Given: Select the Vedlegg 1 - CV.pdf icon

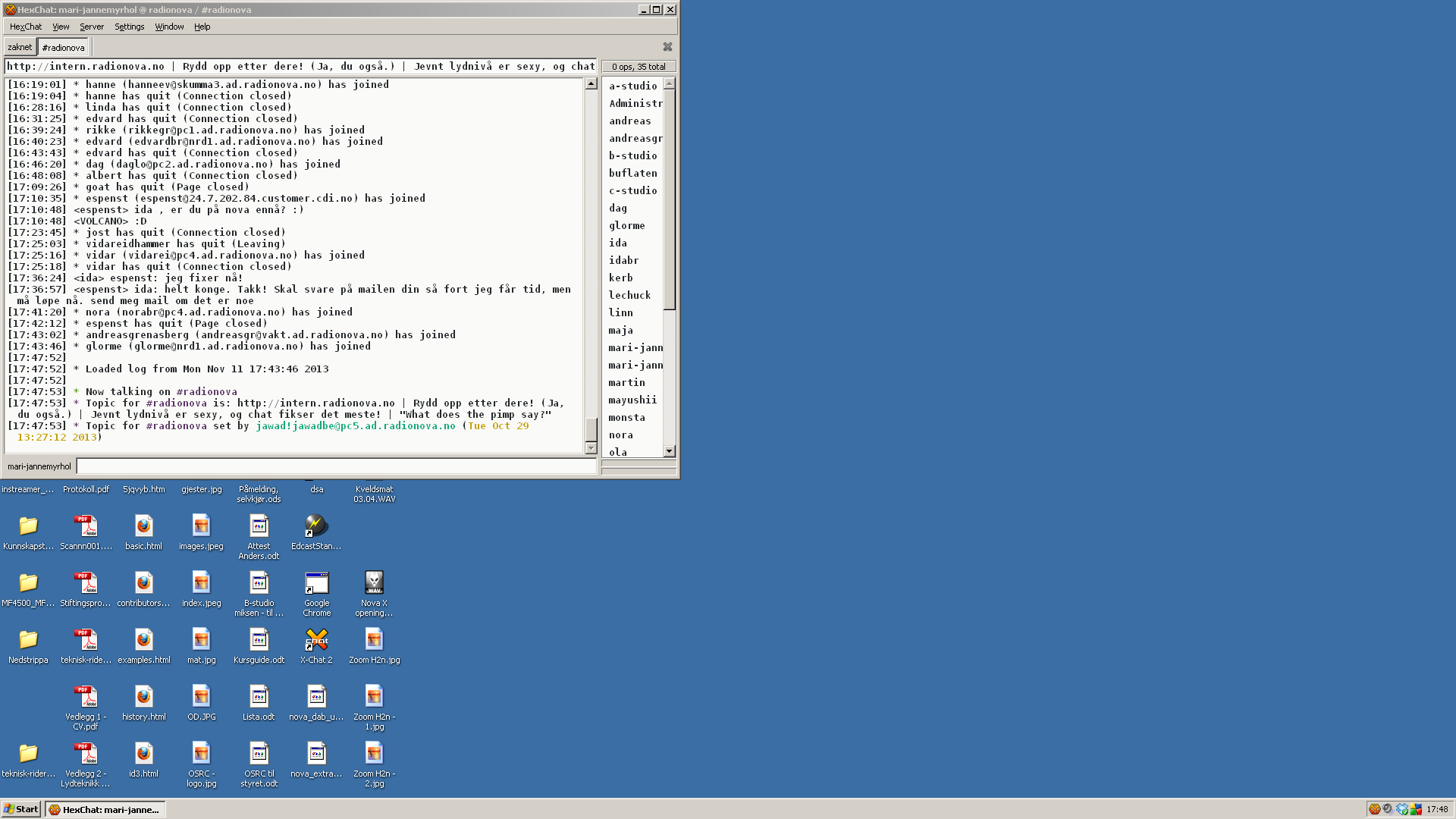Looking at the screenshot, I should pos(86,708).
